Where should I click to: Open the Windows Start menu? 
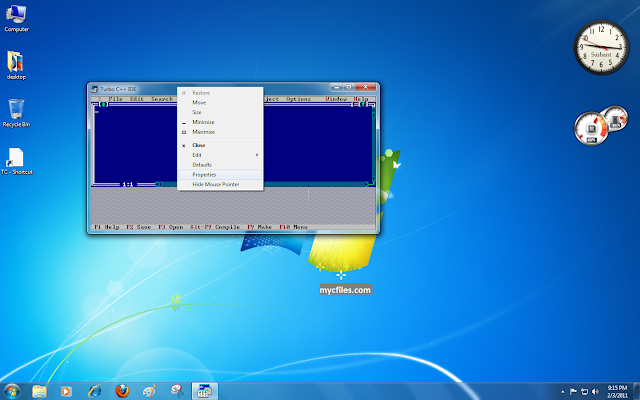(11, 391)
